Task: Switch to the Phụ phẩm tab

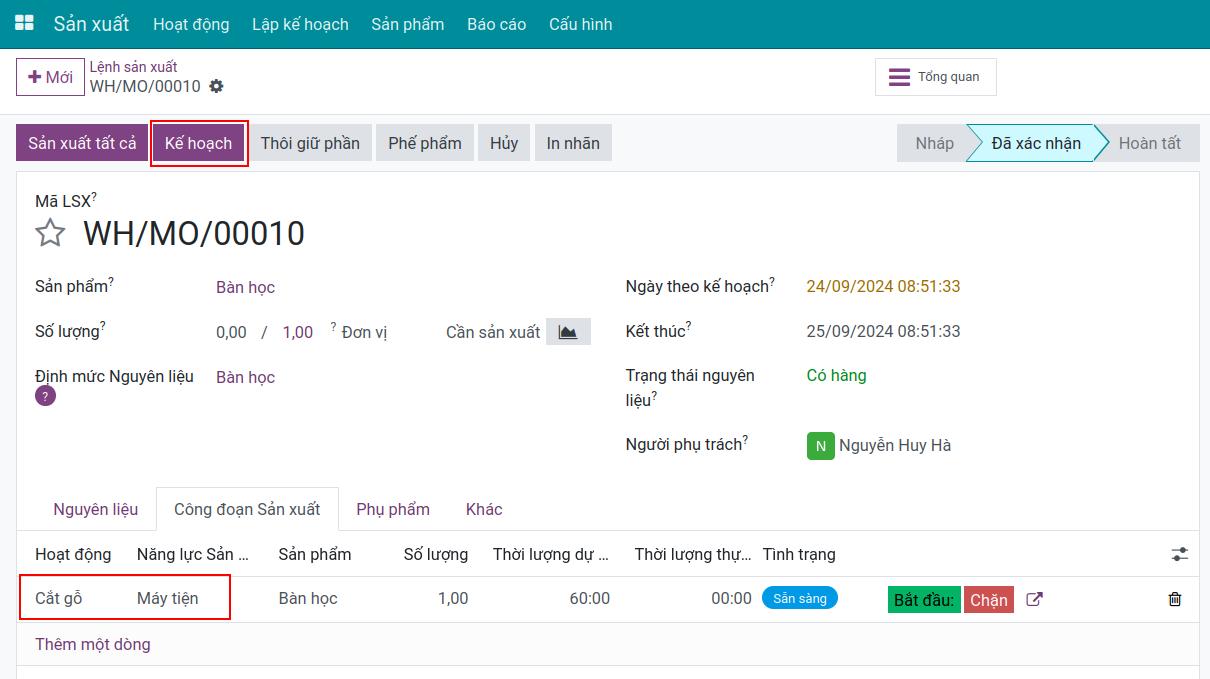Action: 393,509
